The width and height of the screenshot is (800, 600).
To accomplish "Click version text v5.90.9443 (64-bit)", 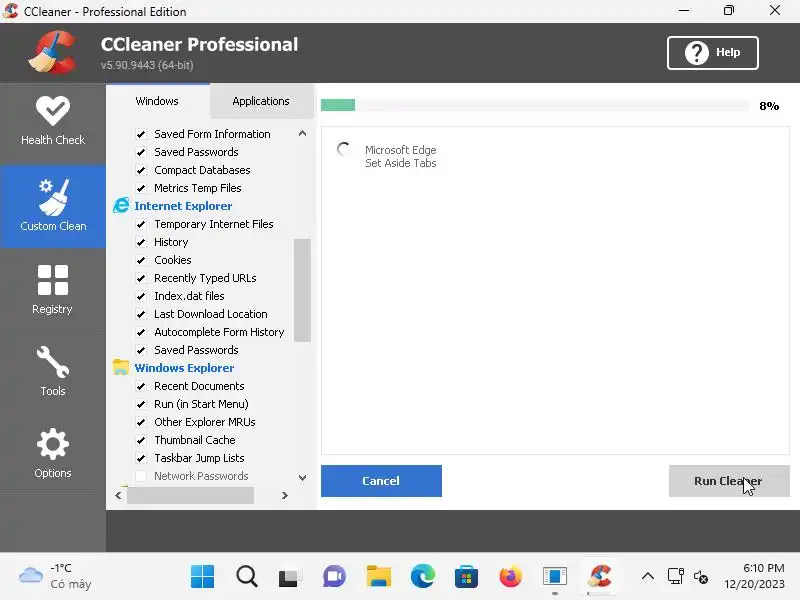I will [147, 65].
